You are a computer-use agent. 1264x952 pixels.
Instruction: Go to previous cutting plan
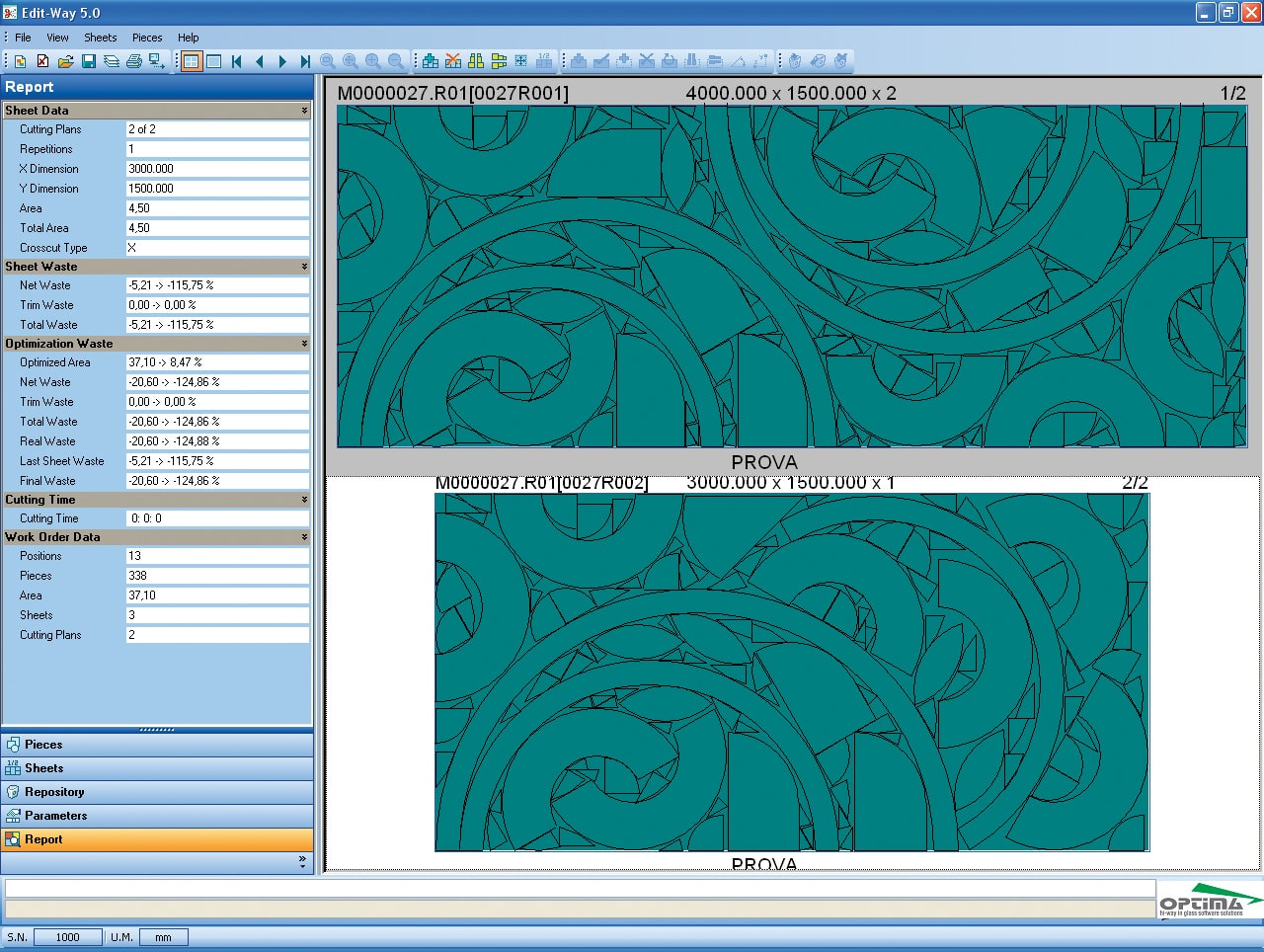(x=260, y=61)
